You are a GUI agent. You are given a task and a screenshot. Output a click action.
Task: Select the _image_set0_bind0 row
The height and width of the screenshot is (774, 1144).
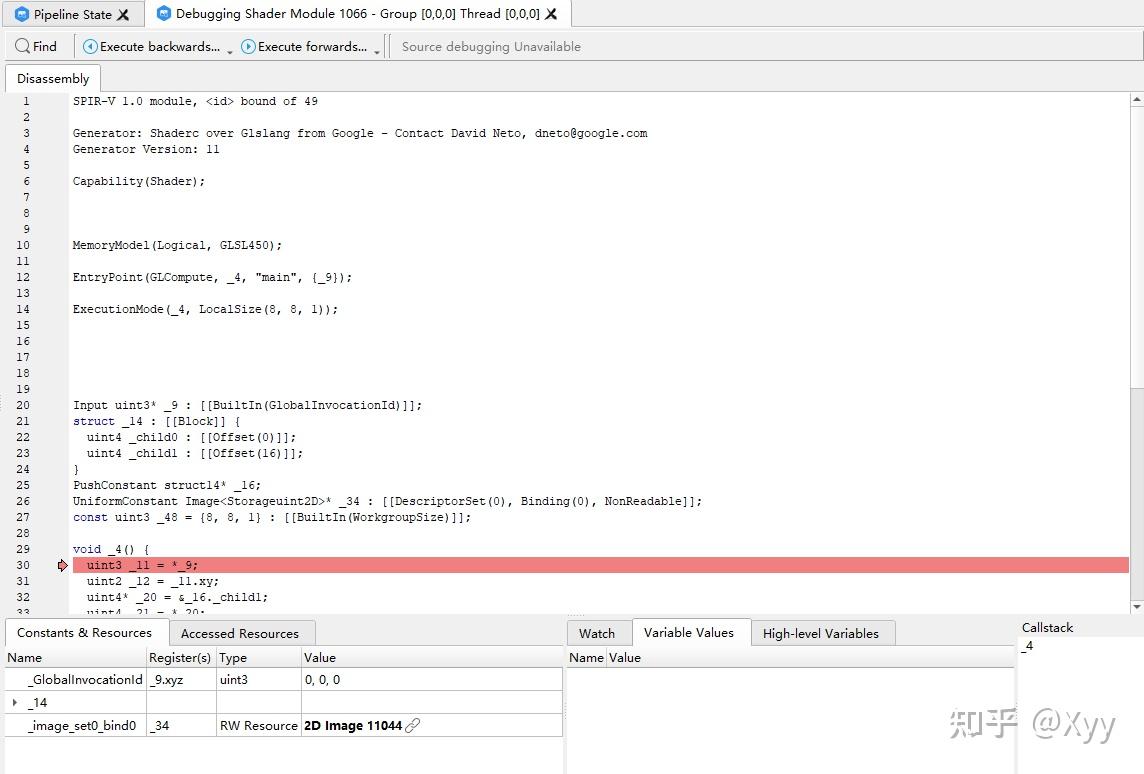(284, 726)
